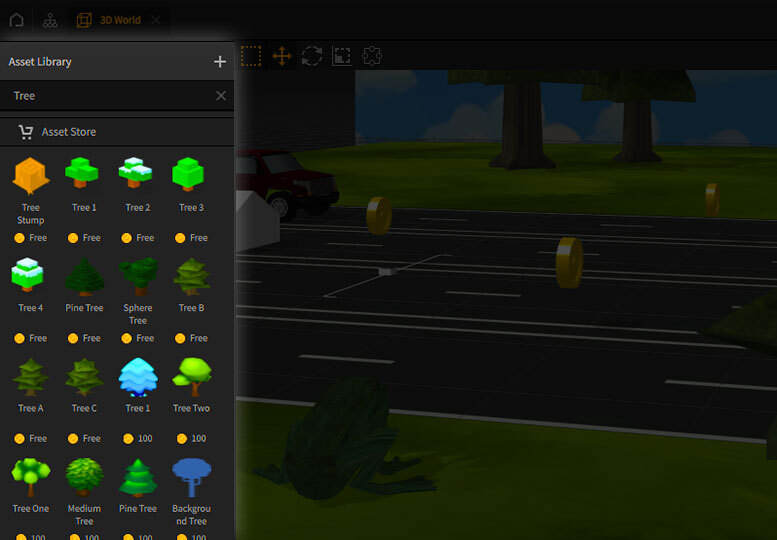
Task: Close the 3D World tab
Action: coord(155,20)
